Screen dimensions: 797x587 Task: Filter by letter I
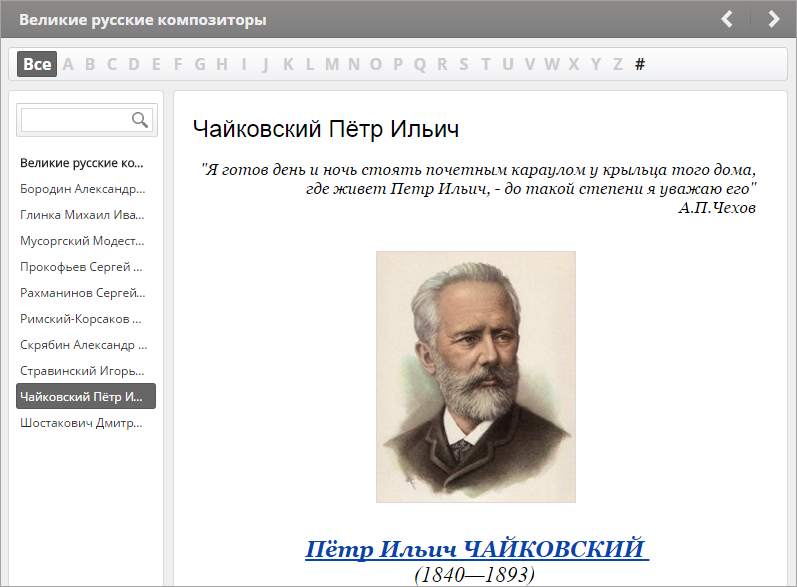244,64
